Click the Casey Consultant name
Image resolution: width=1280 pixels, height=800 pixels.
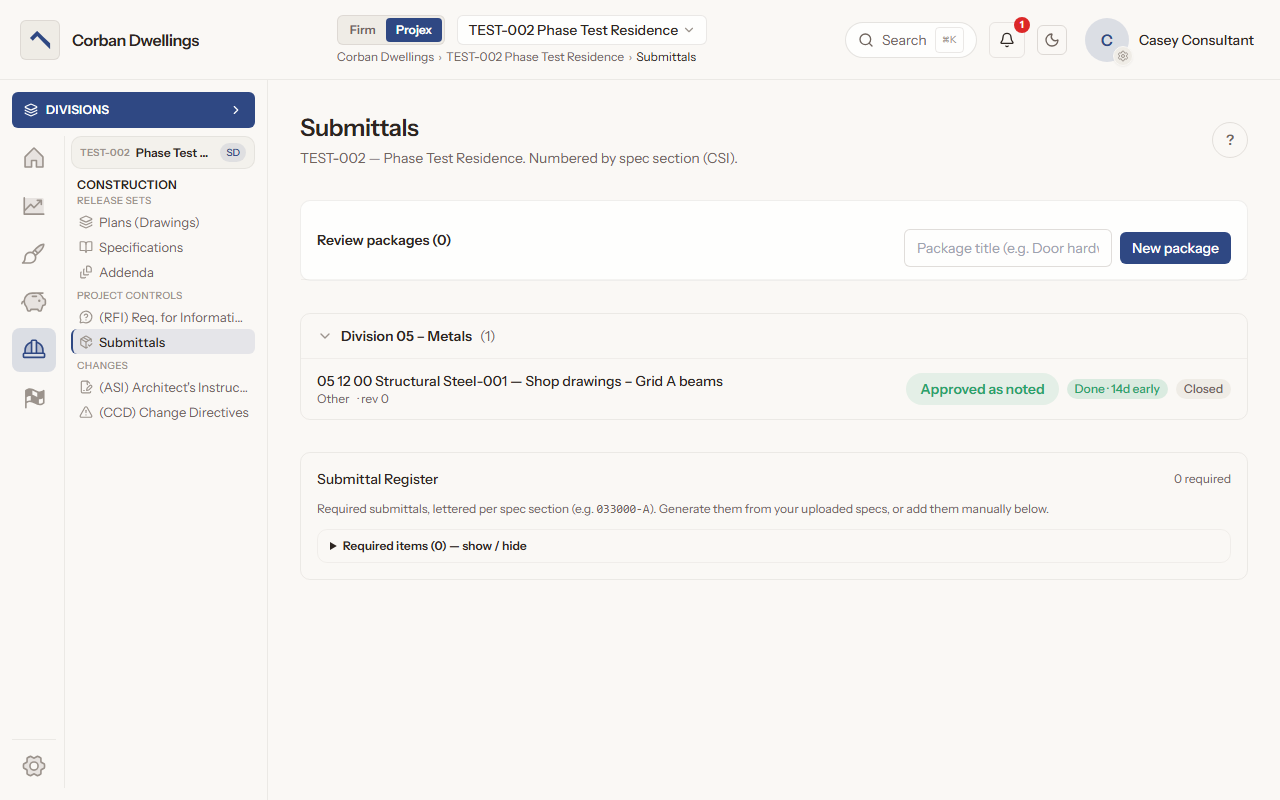tap(1196, 40)
